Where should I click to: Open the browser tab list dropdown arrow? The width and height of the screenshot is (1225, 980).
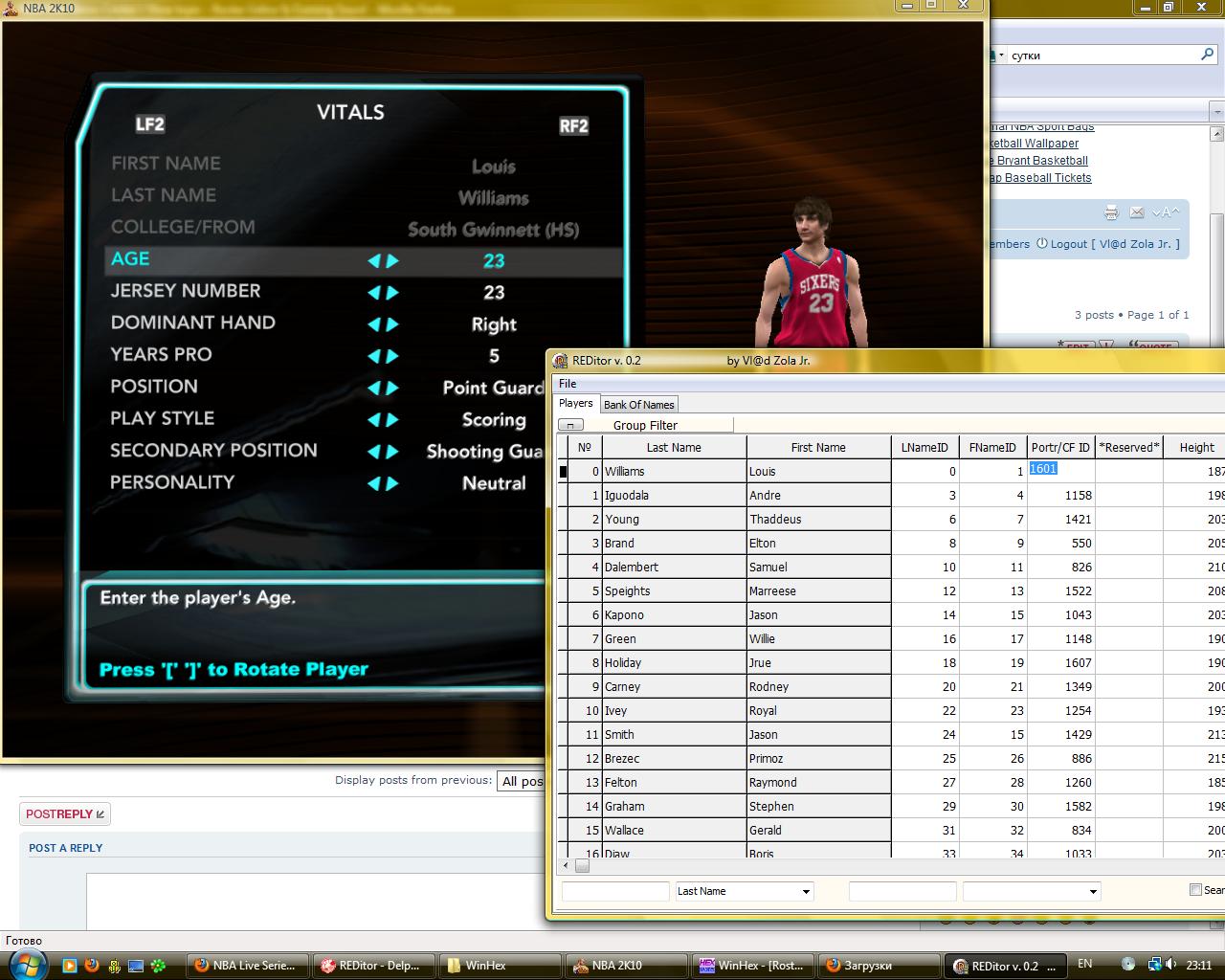click(1217, 112)
